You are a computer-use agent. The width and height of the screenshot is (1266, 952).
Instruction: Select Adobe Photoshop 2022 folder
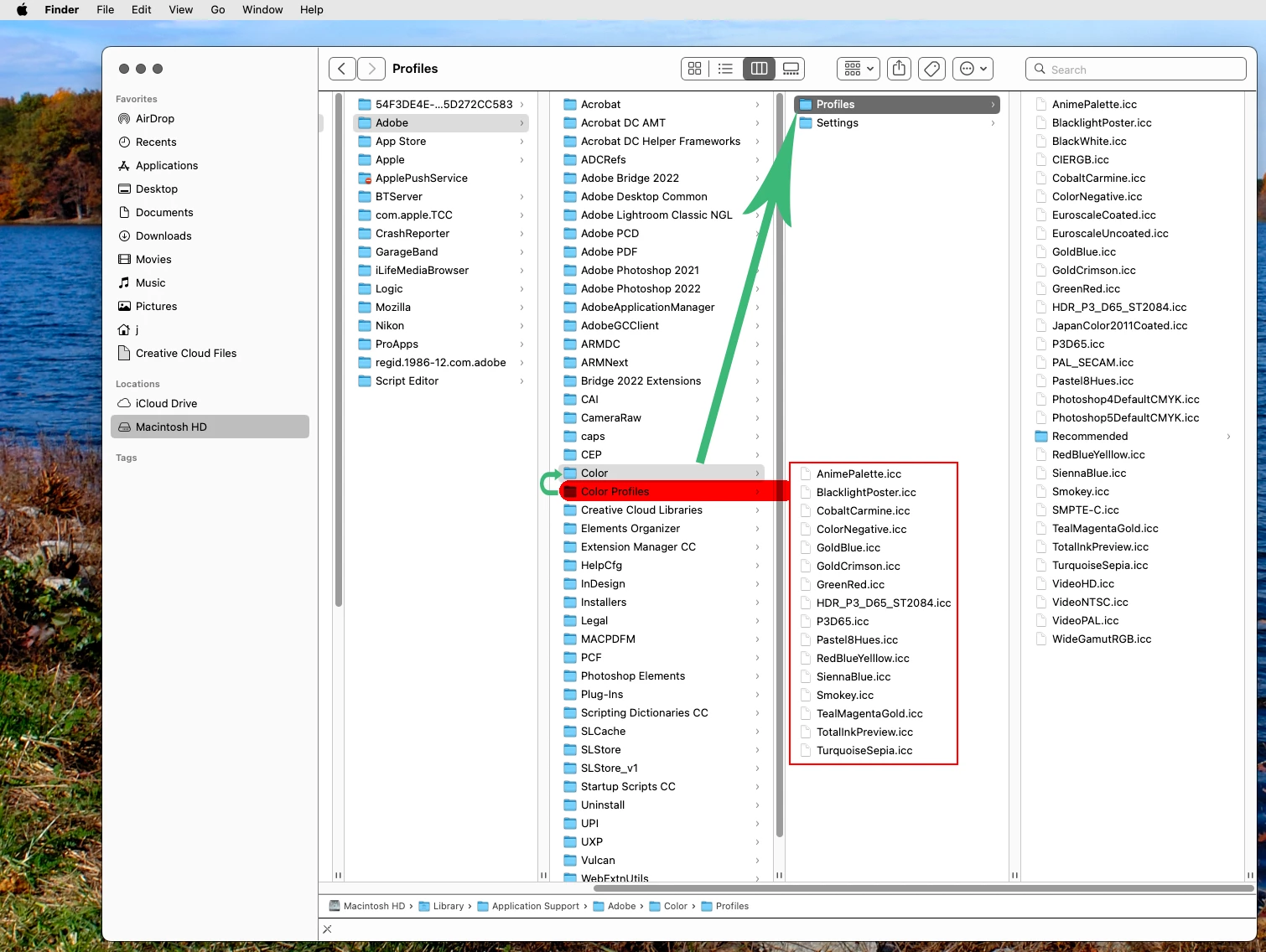[661, 289]
